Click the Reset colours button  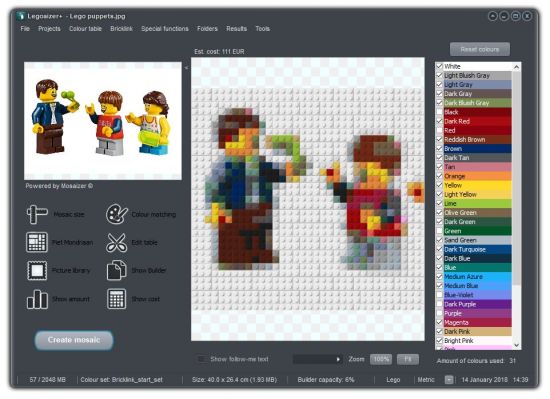pos(480,49)
